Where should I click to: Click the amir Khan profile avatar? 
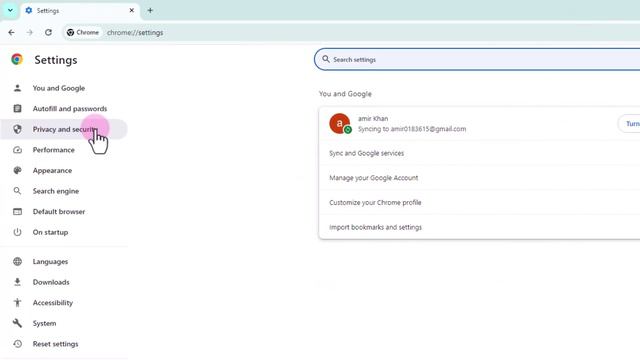(x=340, y=124)
